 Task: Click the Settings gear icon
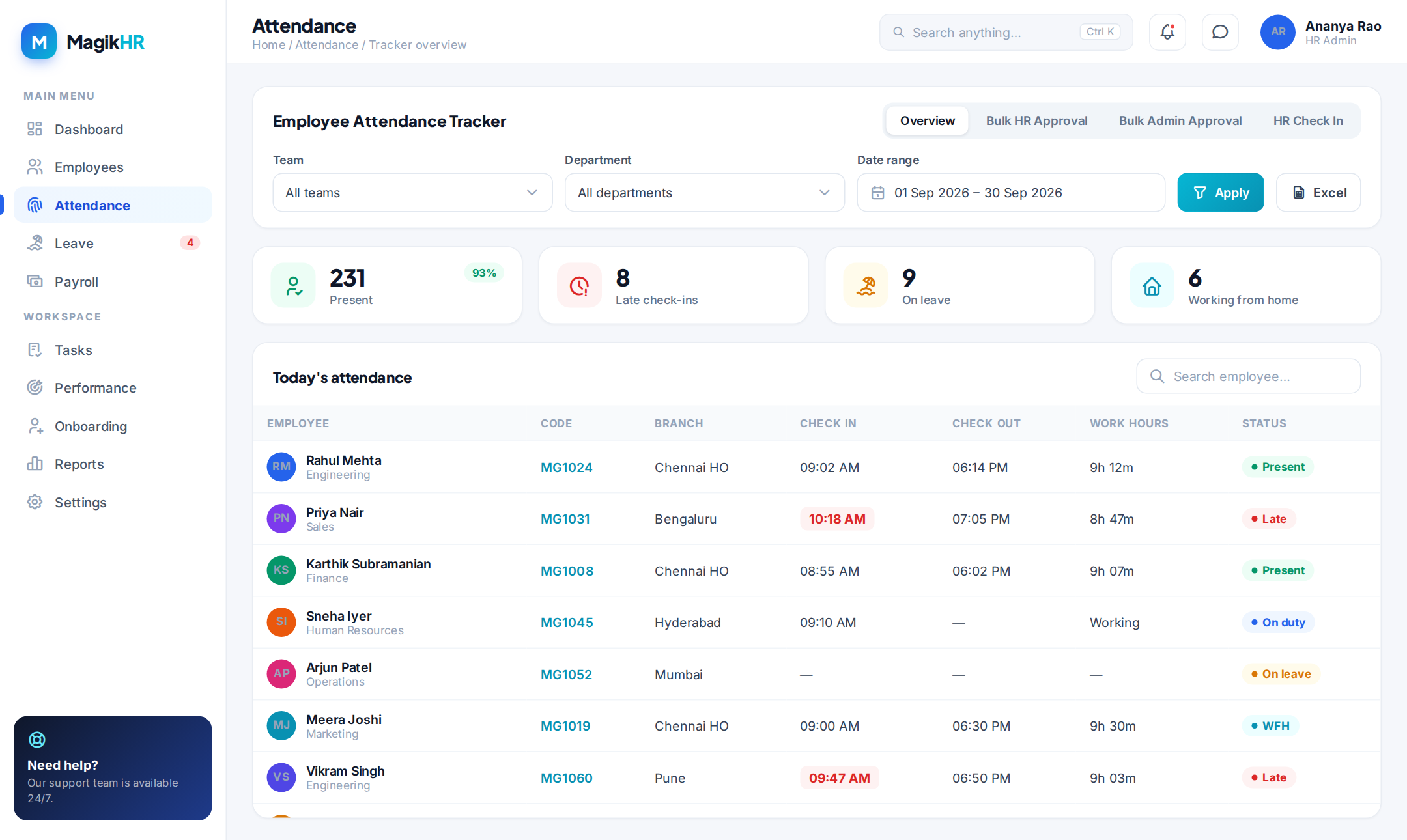(35, 502)
